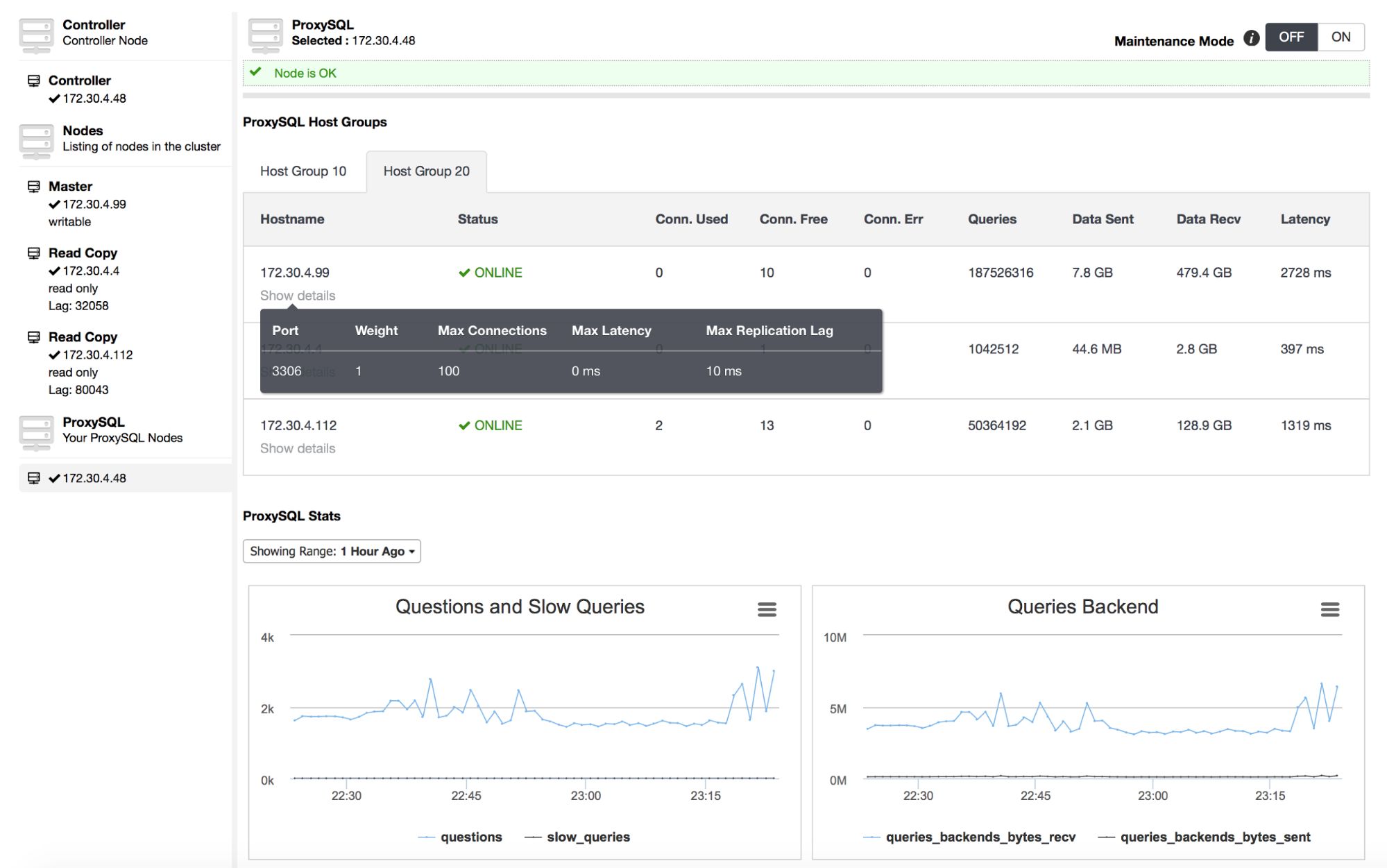Click the Read Copy 172.30.4.4 node icon
Screen dimensions: 1387x868
[x=33, y=253]
